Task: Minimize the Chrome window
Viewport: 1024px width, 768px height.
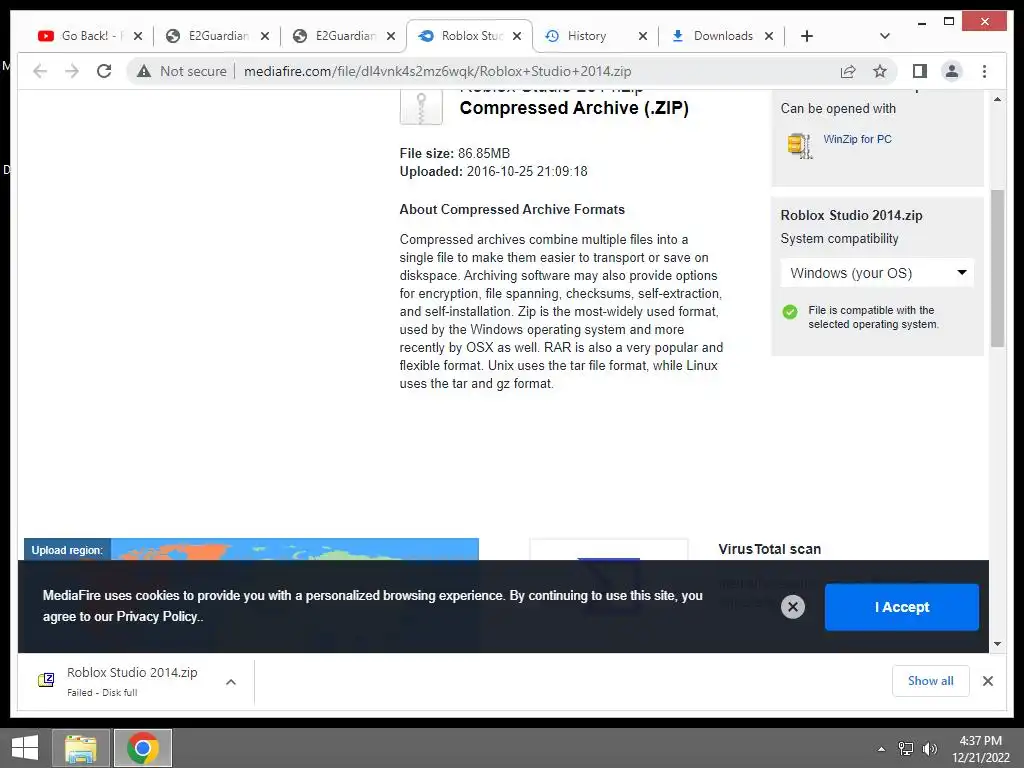Action: click(x=921, y=22)
